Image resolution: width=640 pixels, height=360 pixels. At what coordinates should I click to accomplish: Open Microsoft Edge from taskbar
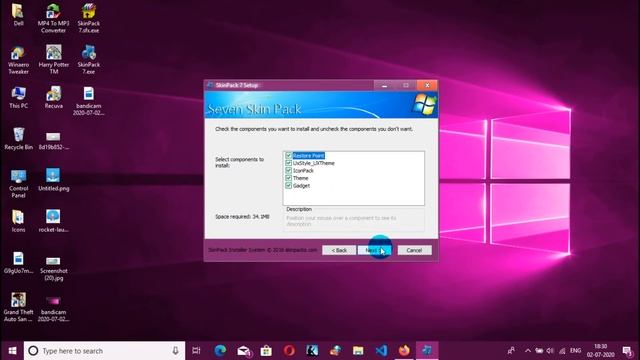tap(220, 351)
